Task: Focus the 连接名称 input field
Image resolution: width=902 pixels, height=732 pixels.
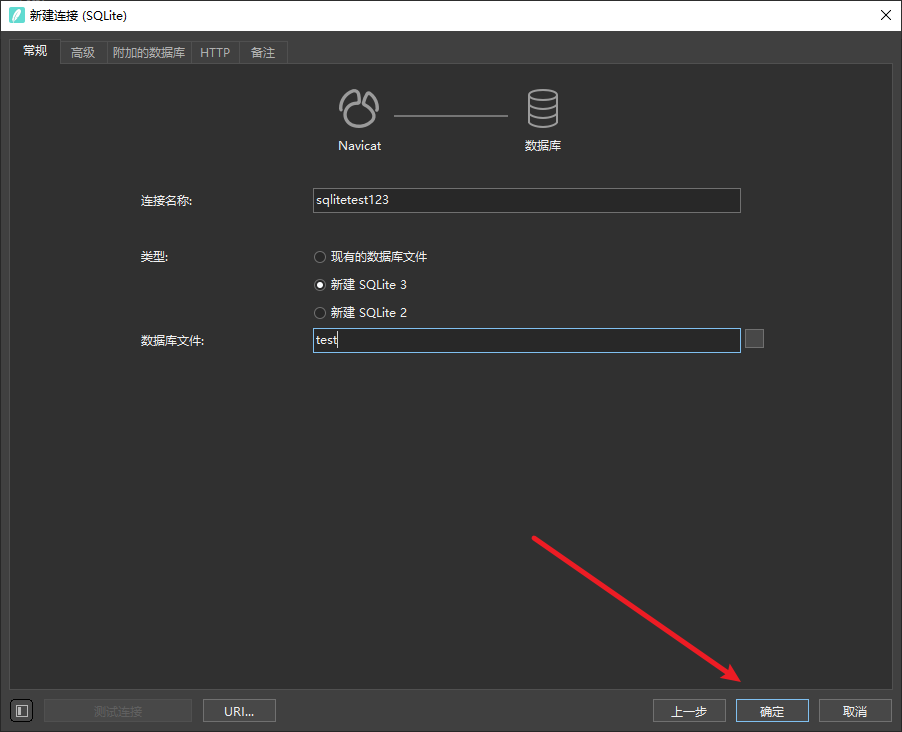Action: point(526,200)
